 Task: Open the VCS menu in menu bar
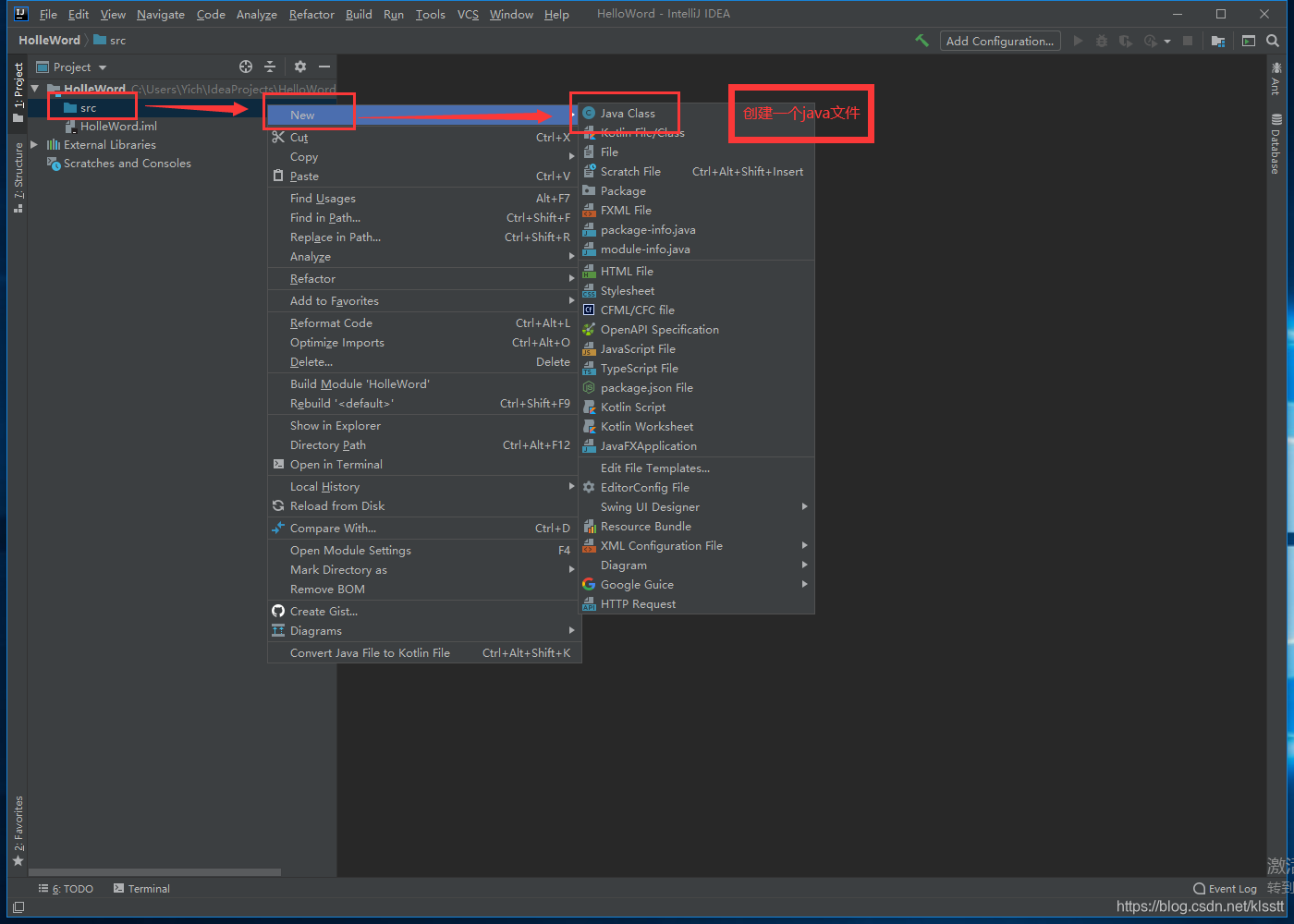coord(468,14)
